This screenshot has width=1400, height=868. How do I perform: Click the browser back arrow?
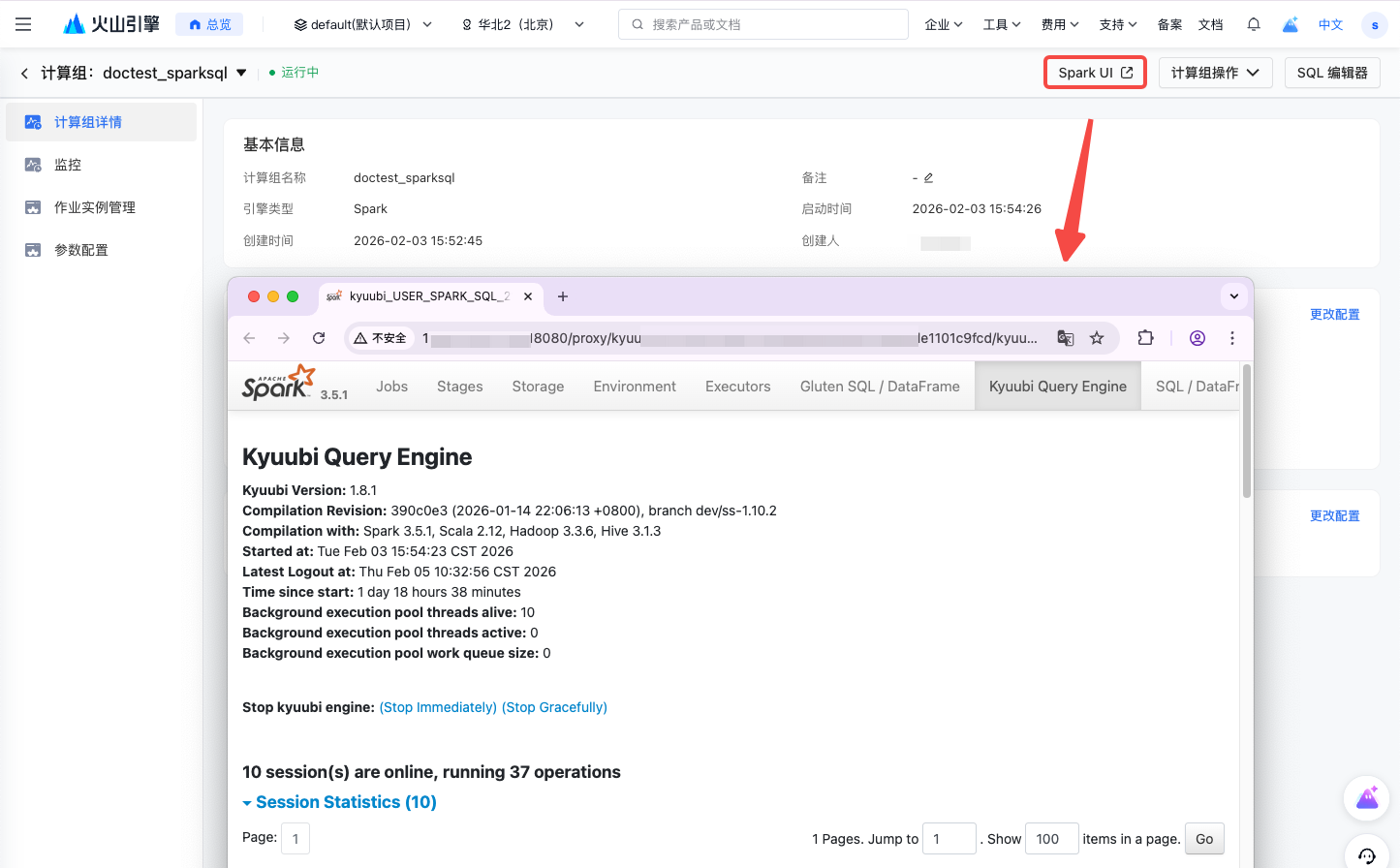pyautogui.click(x=249, y=338)
